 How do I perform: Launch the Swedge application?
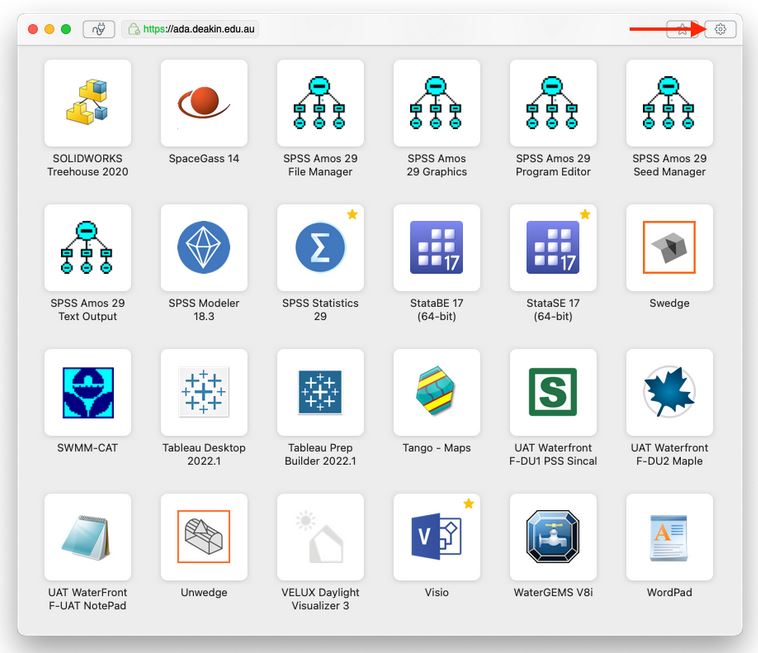(x=670, y=247)
